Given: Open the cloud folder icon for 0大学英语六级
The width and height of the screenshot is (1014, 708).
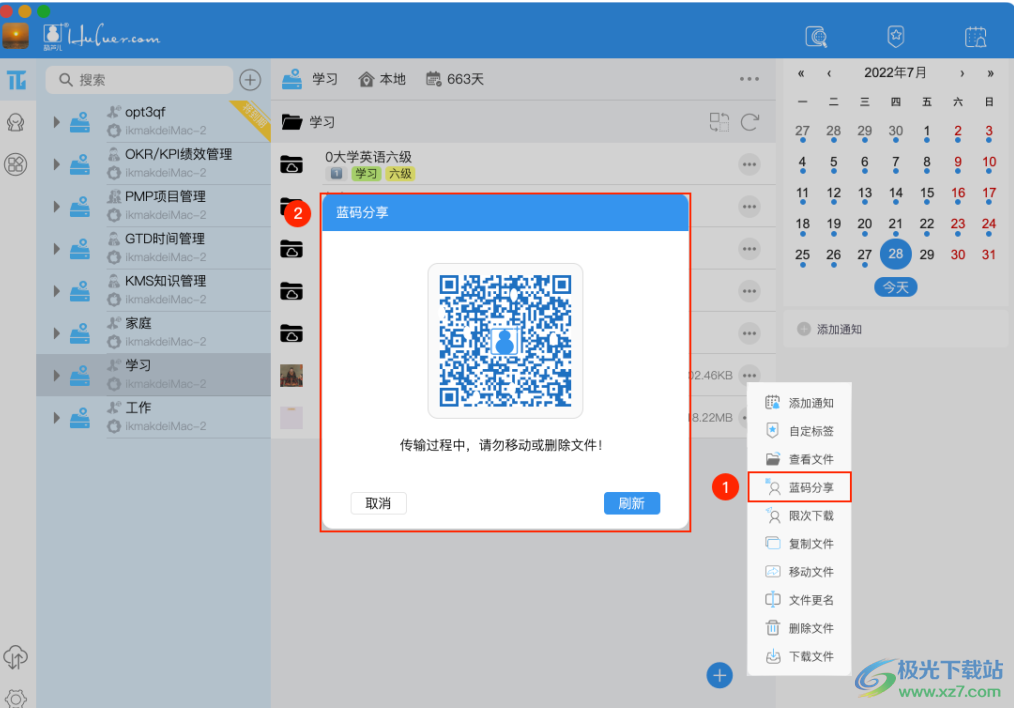Looking at the screenshot, I should [292, 164].
